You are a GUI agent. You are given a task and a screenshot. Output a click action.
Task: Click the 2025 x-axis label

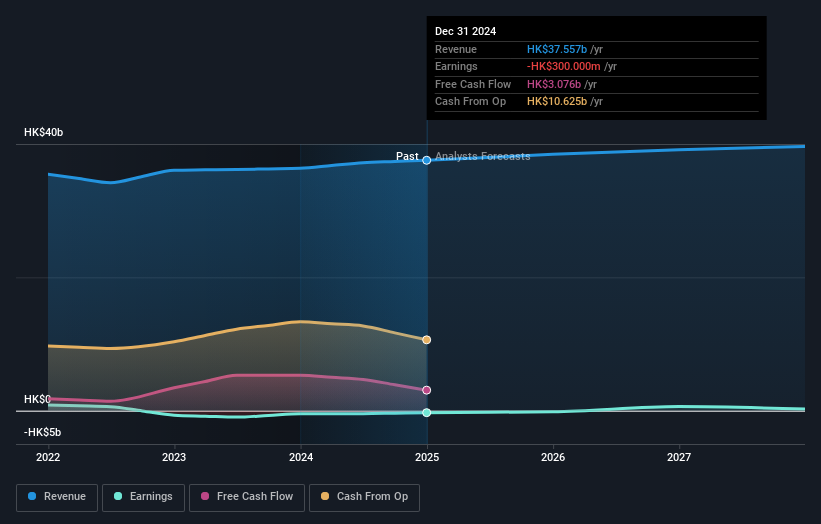[x=427, y=458]
